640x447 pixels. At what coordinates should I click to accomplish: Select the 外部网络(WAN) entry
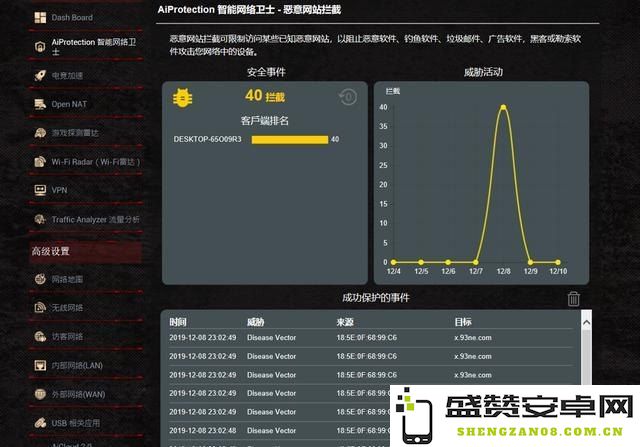point(78,394)
